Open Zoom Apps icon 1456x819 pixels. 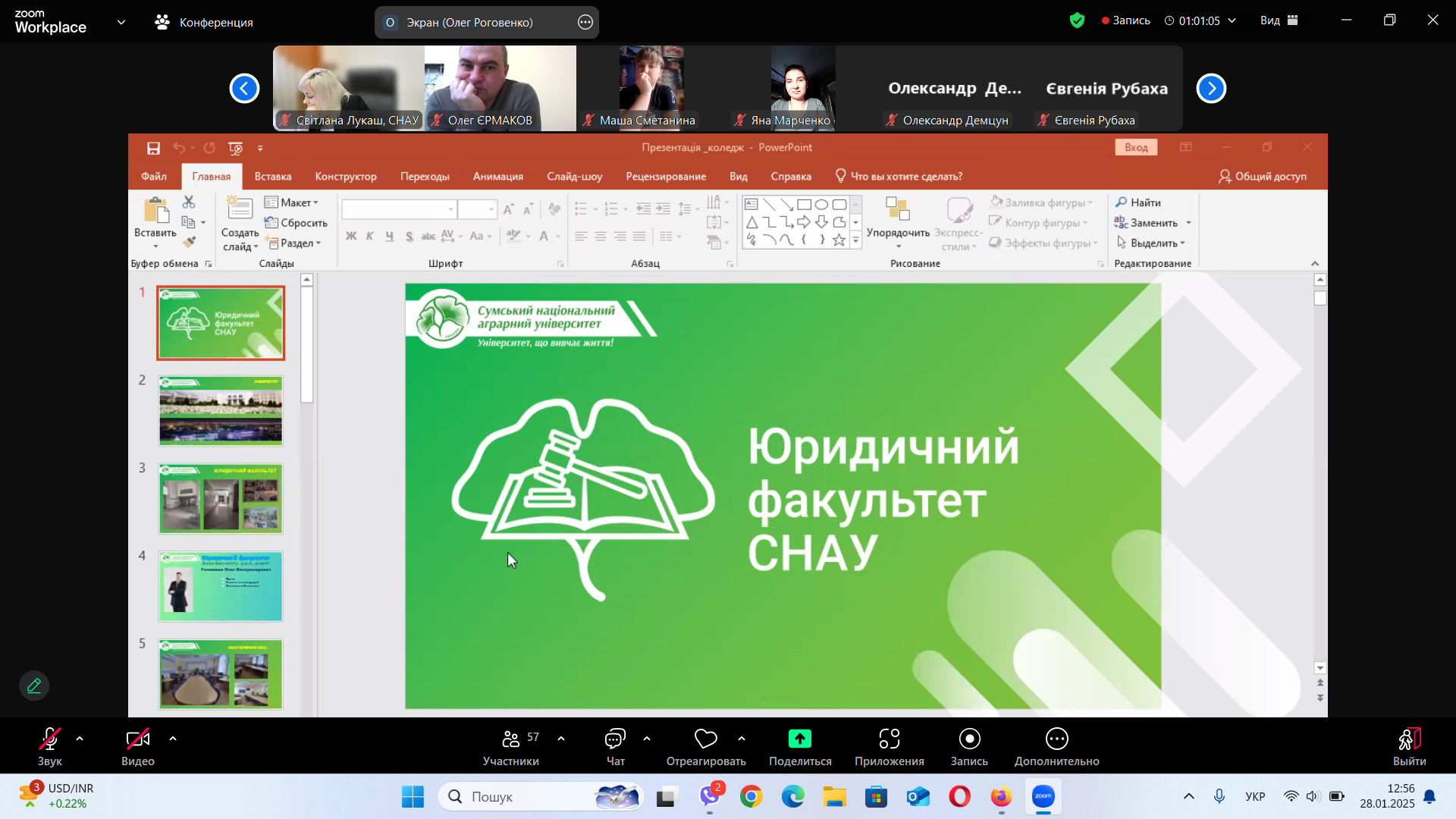tap(889, 739)
